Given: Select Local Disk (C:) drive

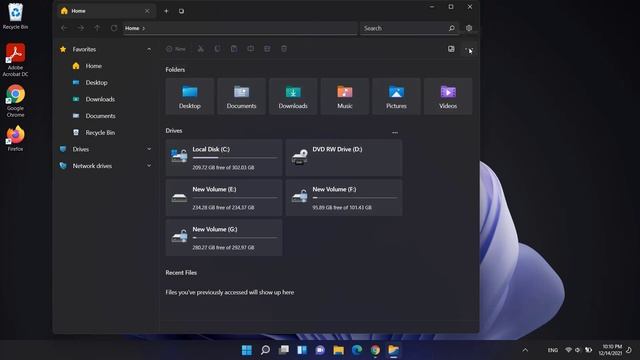Looking at the screenshot, I should tap(224, 158).
